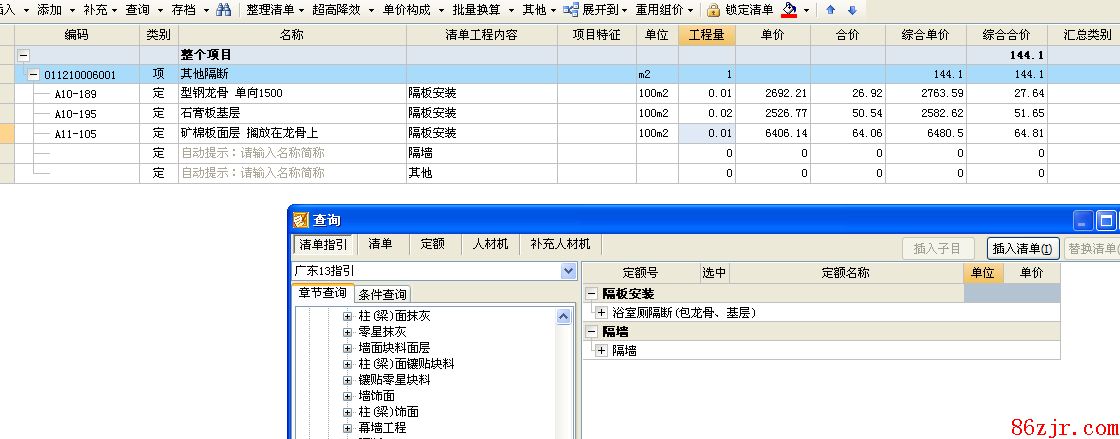Click the 插入清单 button
The height and width of the screenshot is (439, 1120).
pyautogui.click(x=1022, y=249)
